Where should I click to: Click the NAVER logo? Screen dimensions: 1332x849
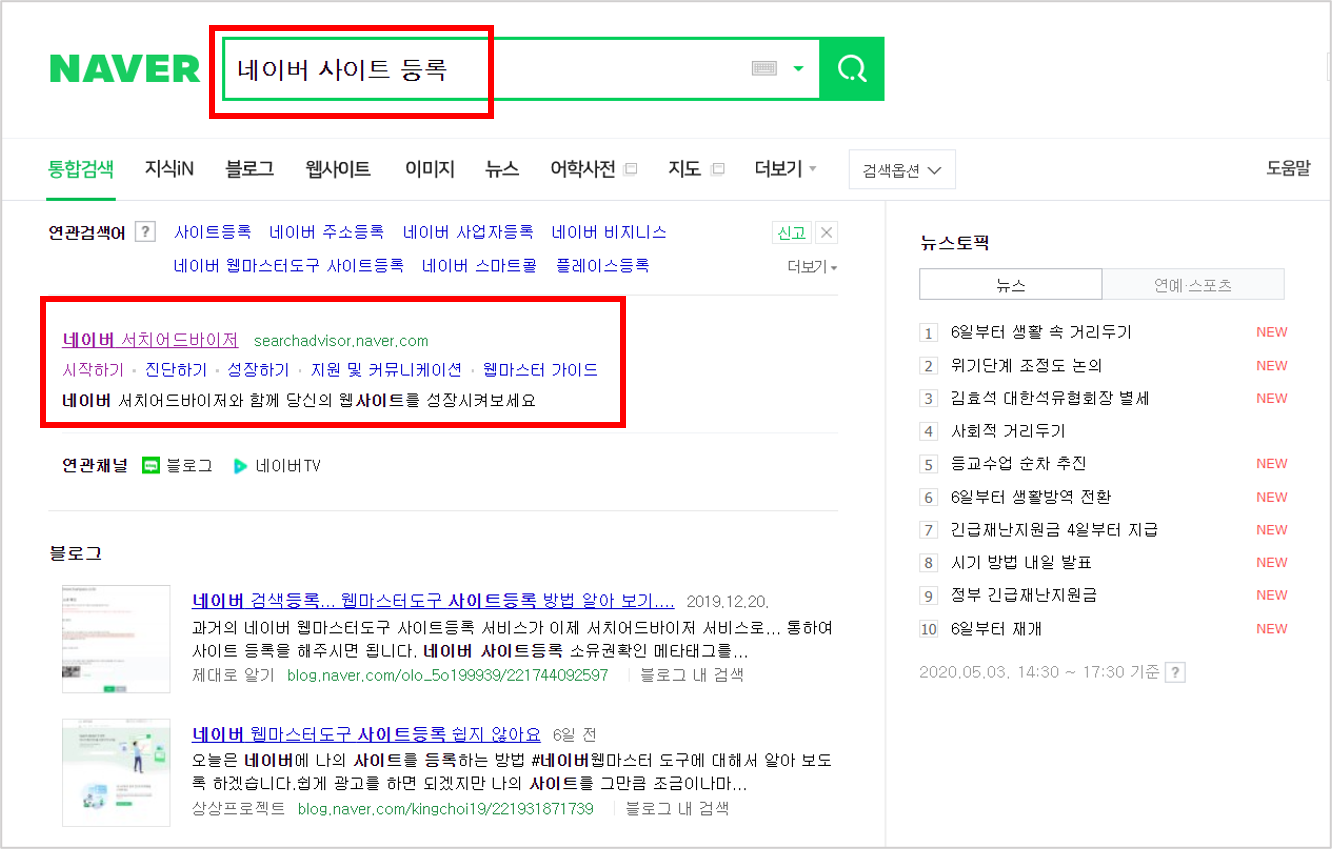pos(125,69)
